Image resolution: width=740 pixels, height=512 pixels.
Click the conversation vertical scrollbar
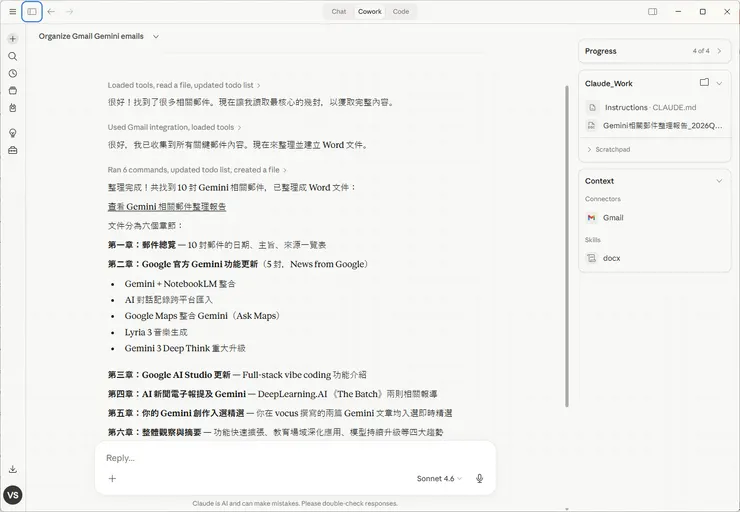tap(567, 245)
